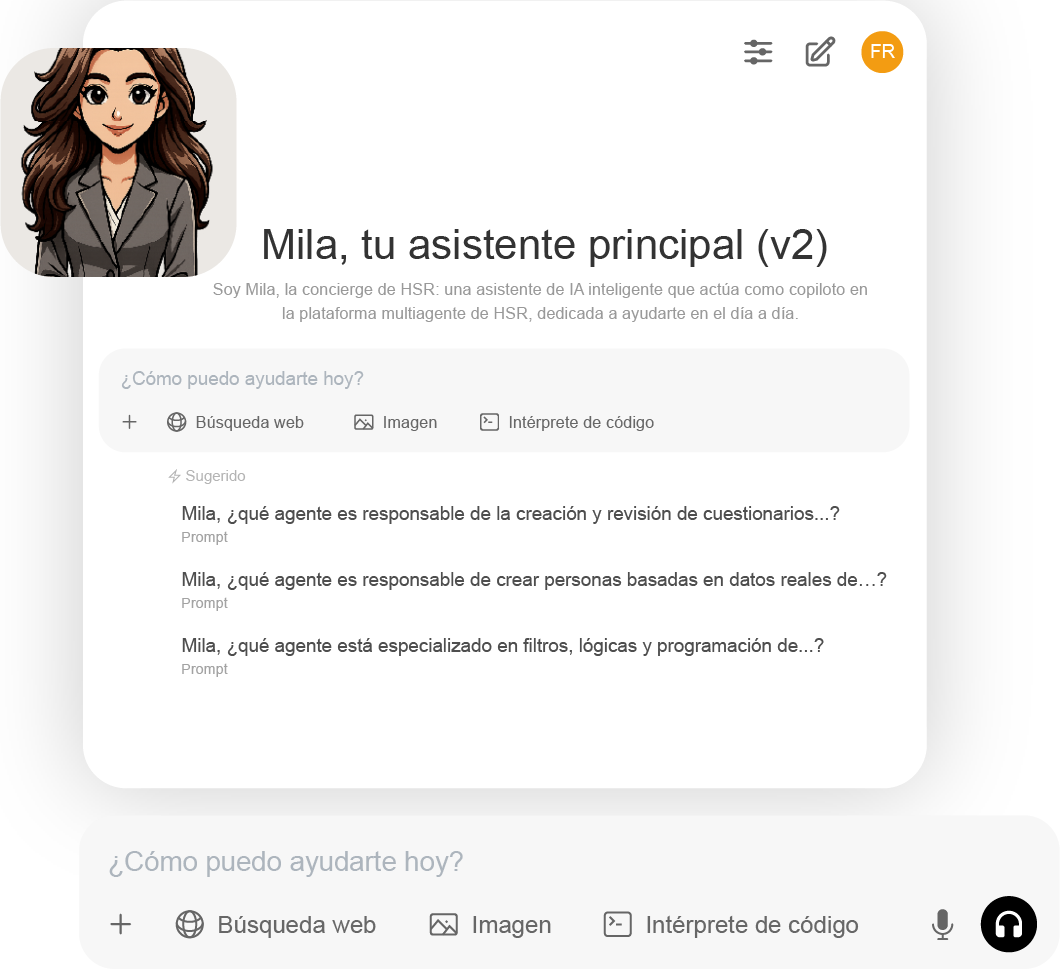The image size is (1060, 969).
Task: Start voice mode with headphones button
Action: point(1009,924)
